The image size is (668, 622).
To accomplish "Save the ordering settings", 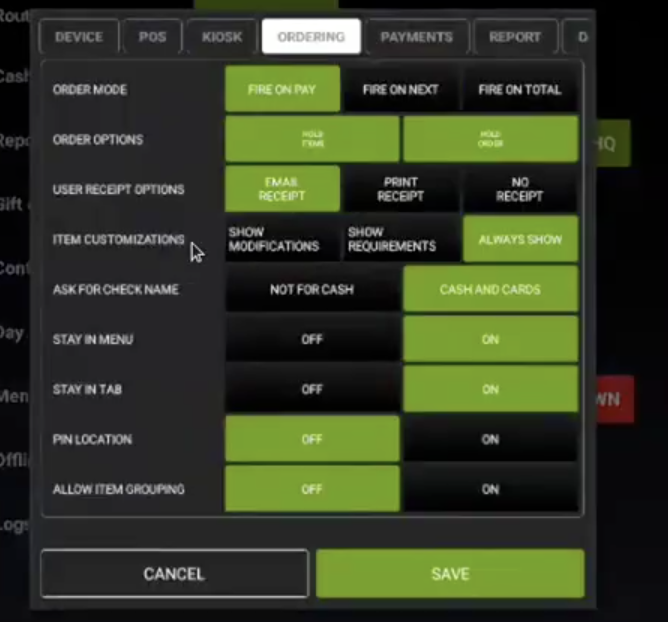I will (x=450, y=573).
